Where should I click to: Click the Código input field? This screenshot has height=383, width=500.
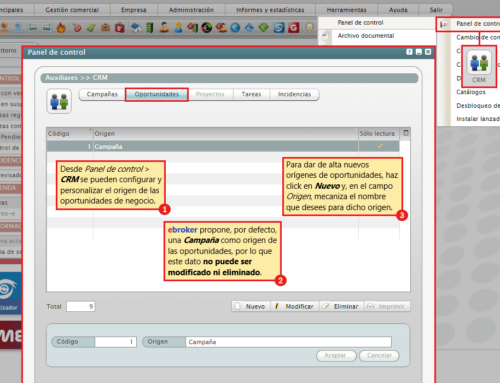pos(115,342)
